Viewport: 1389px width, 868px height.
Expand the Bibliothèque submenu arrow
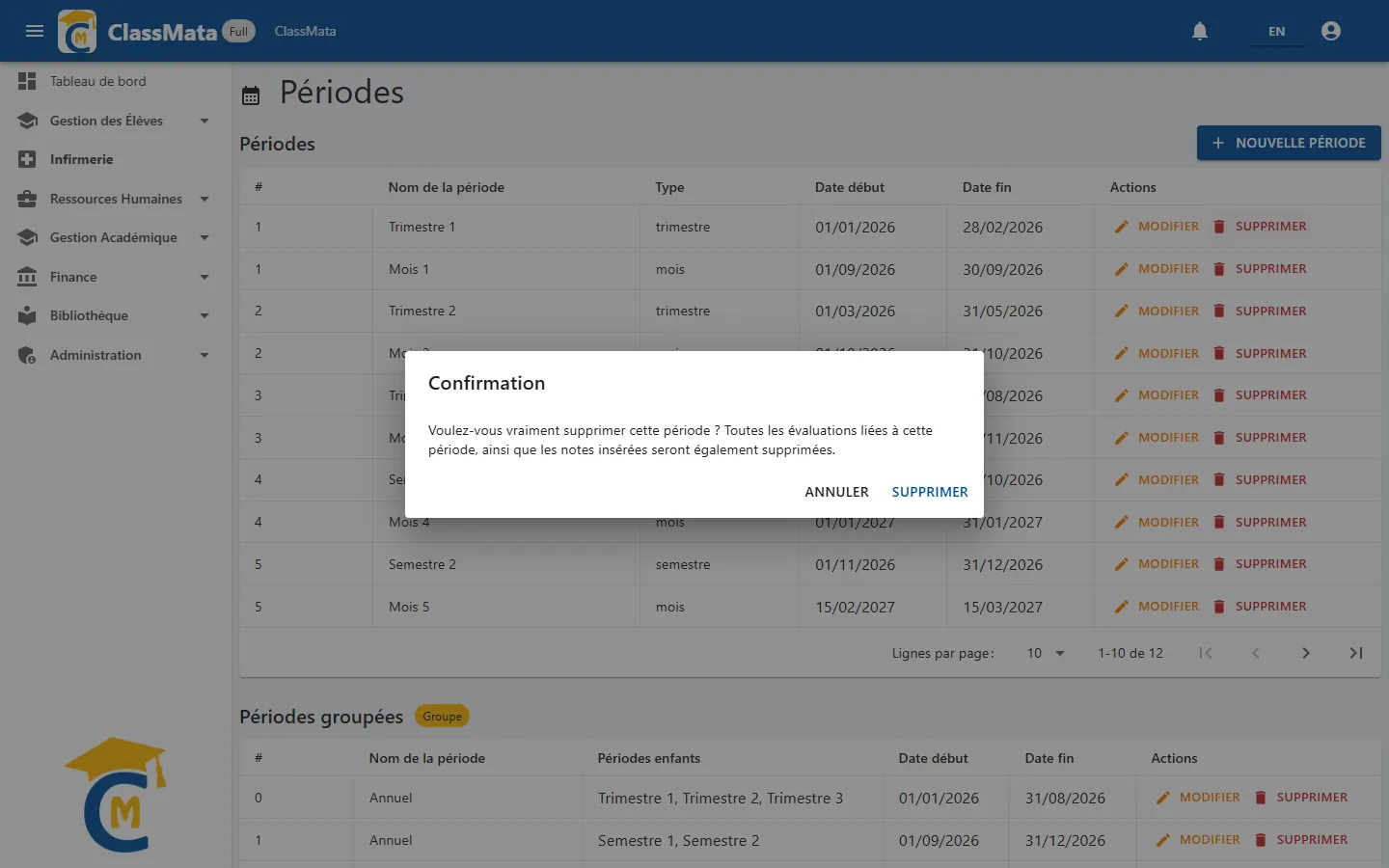(x=204, y=315)
